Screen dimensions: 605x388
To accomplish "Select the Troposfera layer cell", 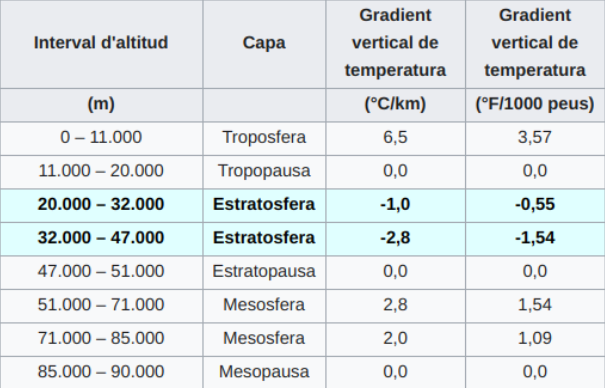I will point(264,138).
